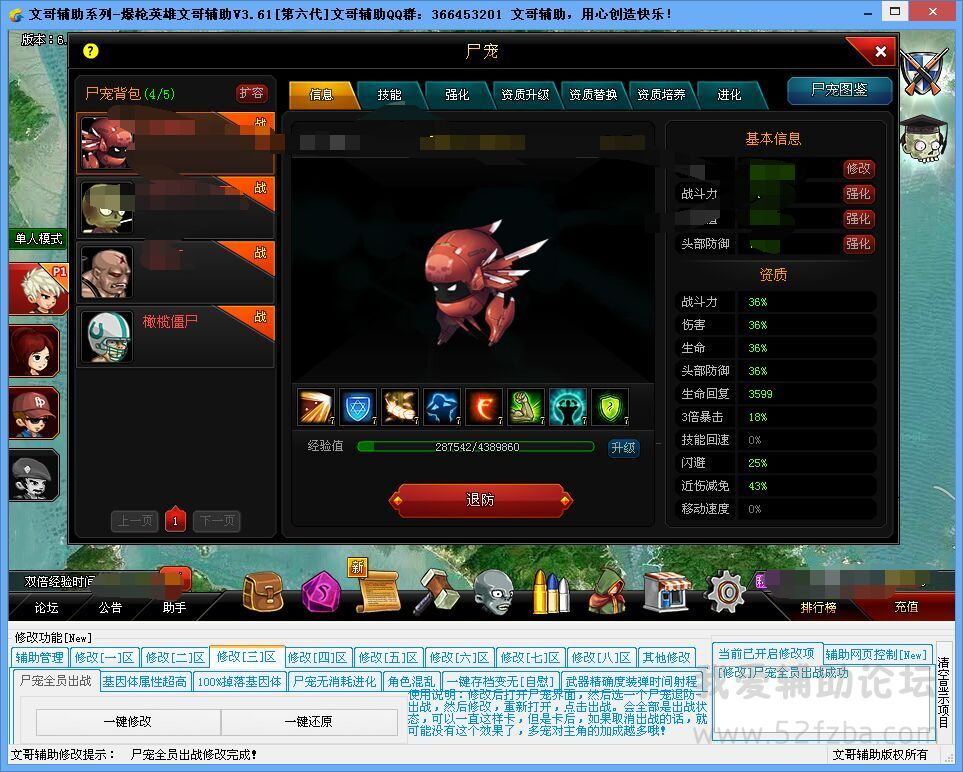The width and height of the screenshot is (963, 772).
Task: Click 强化 beside 头部防御 in 基本信息
Action: click(x=858, y=244)
